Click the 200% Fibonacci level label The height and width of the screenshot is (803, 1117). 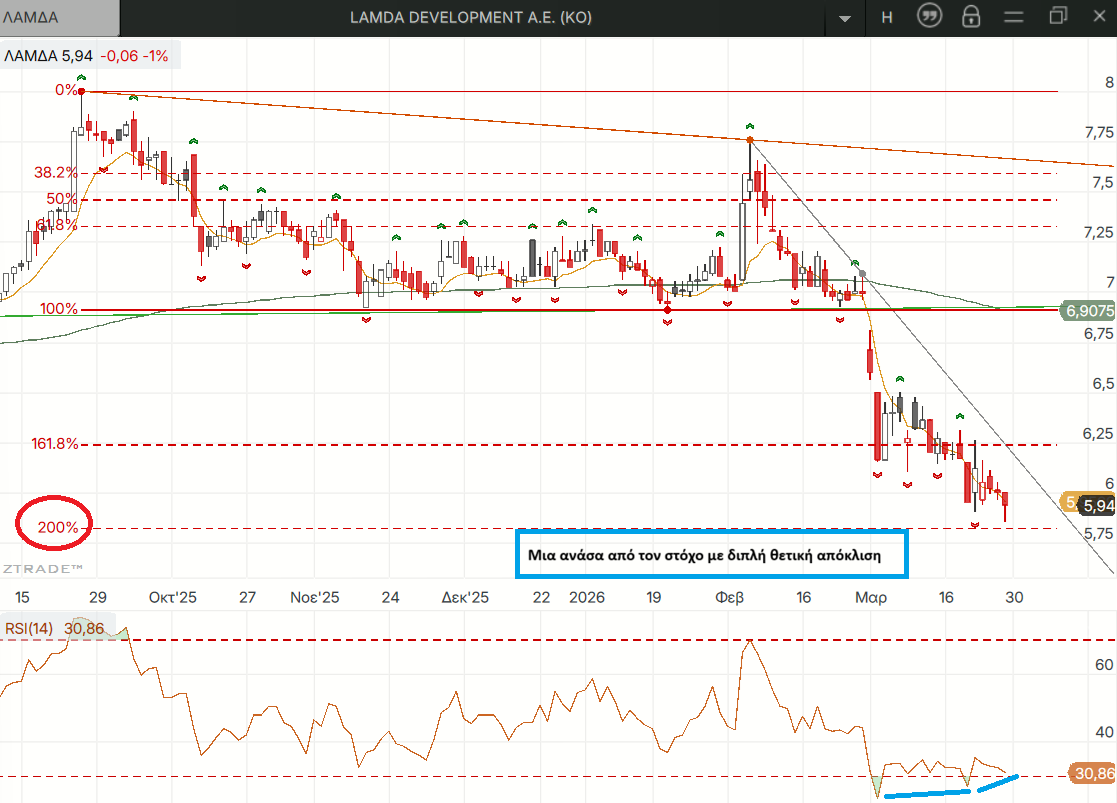58,527
